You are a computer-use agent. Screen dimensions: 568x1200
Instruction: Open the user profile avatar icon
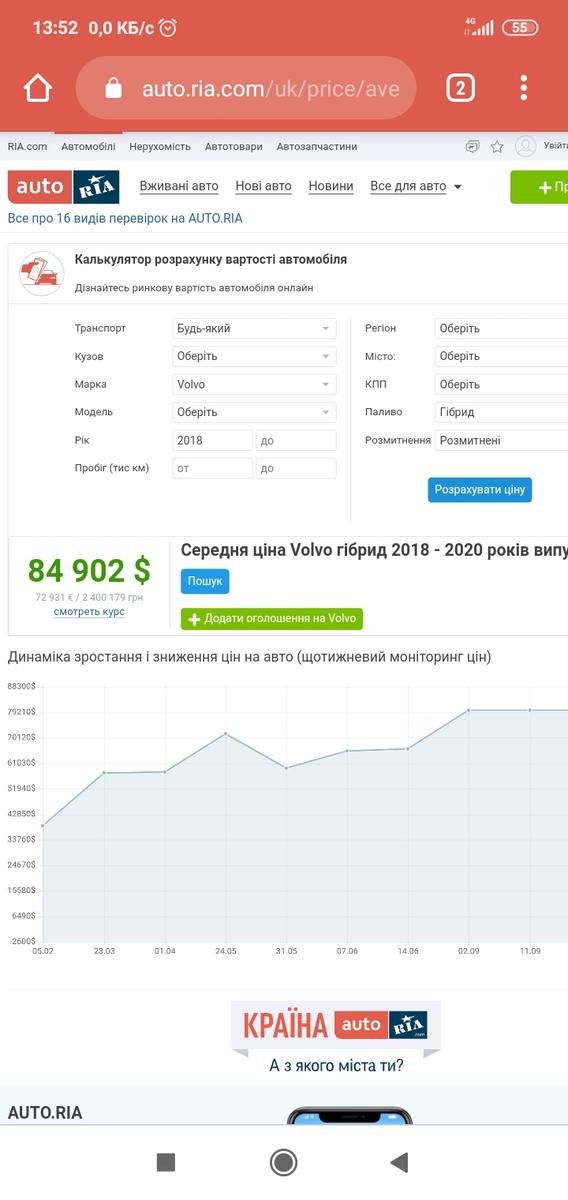click(525, 146)
